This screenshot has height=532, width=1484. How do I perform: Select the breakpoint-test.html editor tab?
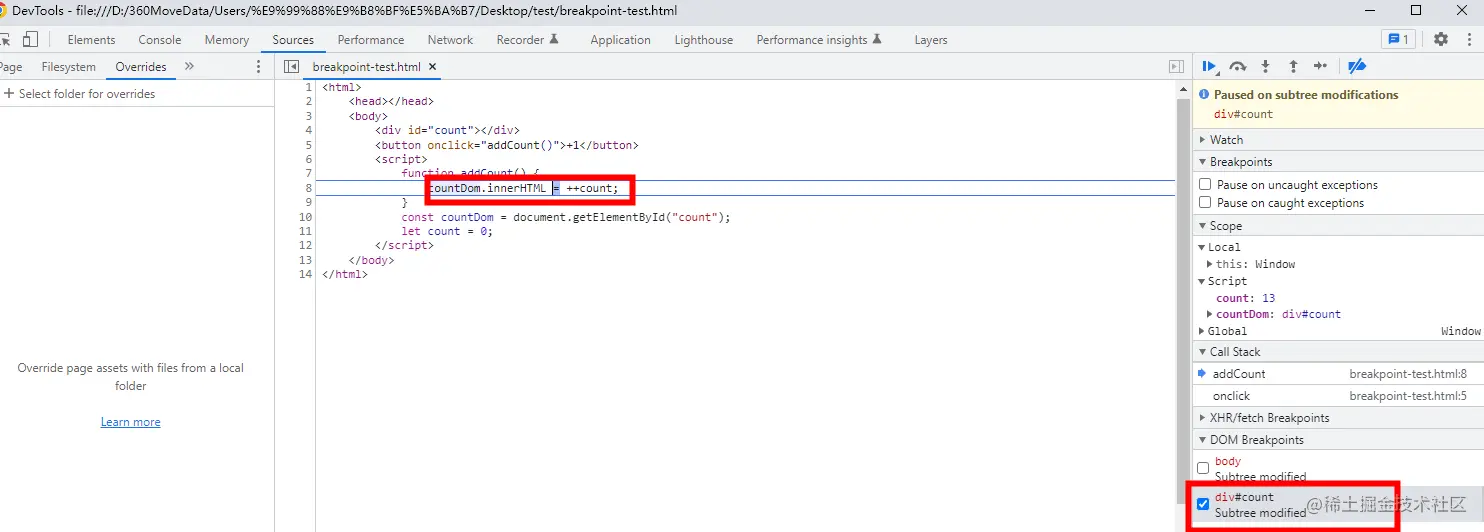[x=367, y=67]
